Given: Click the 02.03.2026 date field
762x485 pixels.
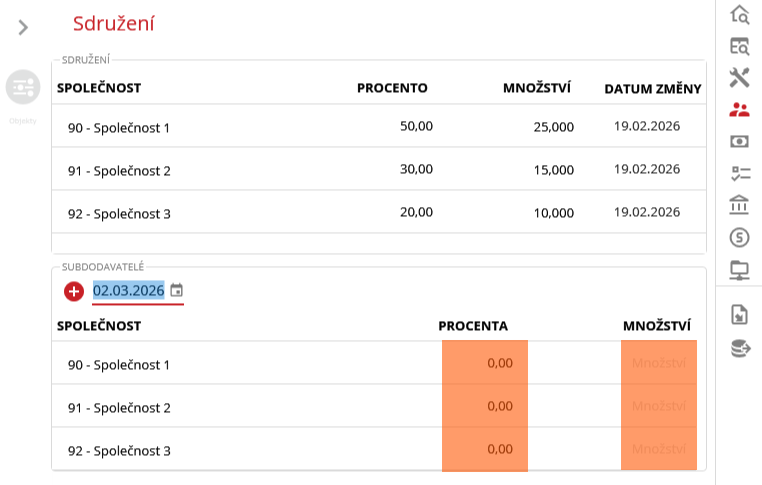Looking at the screenshot, I should (128, 291).
